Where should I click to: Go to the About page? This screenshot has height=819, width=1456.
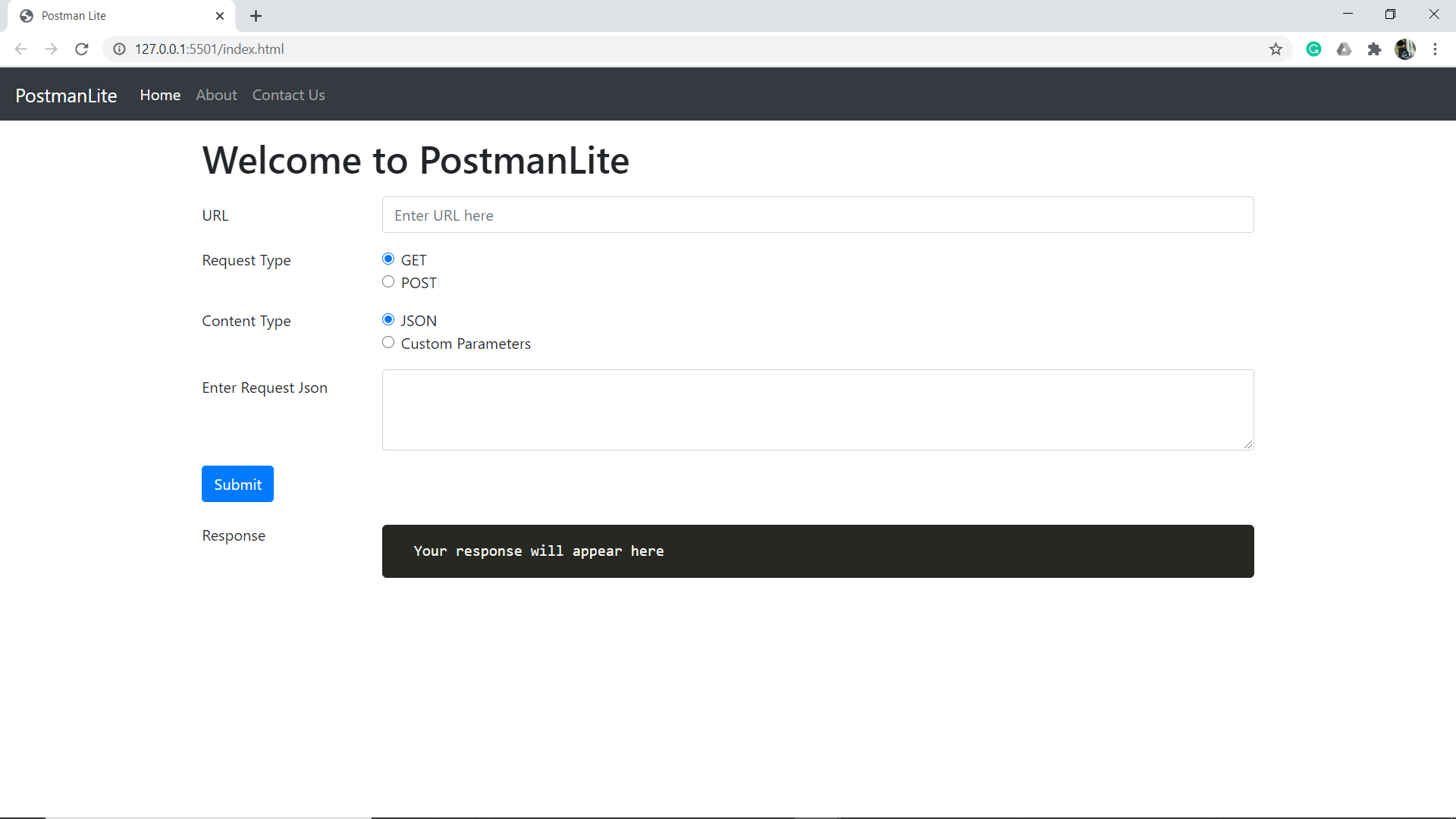216,95
